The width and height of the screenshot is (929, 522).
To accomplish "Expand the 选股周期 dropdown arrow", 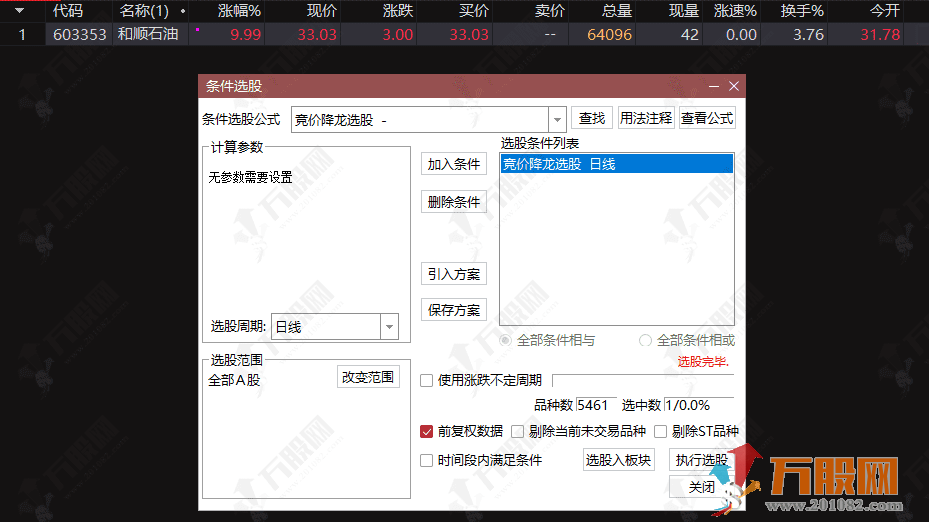I will (389, 326).
